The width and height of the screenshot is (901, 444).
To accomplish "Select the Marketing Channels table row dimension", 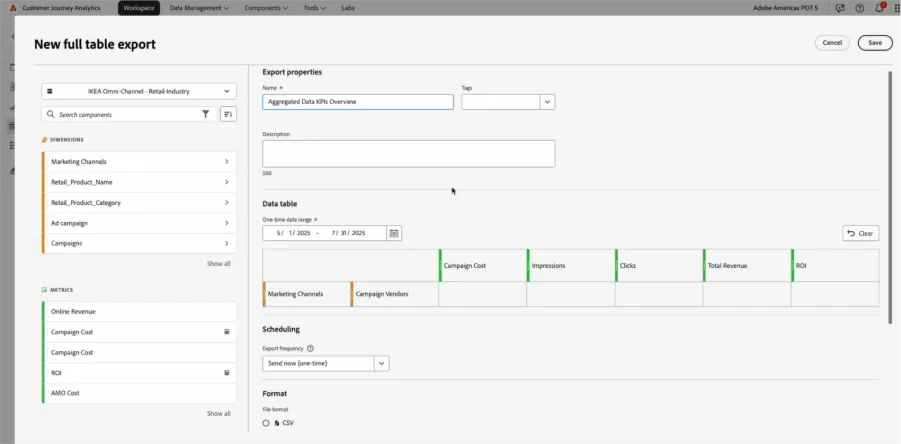I will 306,294.
